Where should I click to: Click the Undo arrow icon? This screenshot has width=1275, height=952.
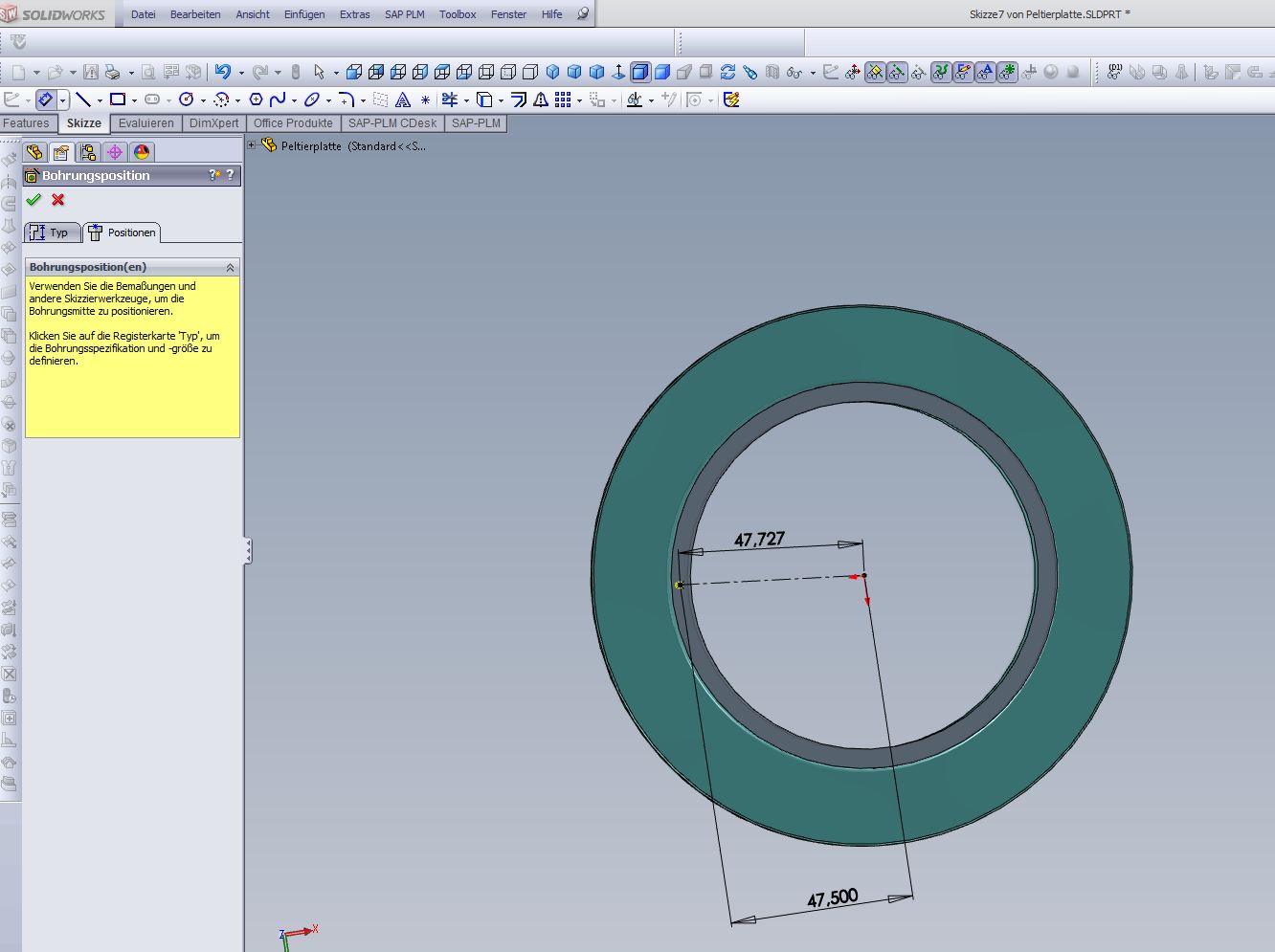[x=223, y=72]
